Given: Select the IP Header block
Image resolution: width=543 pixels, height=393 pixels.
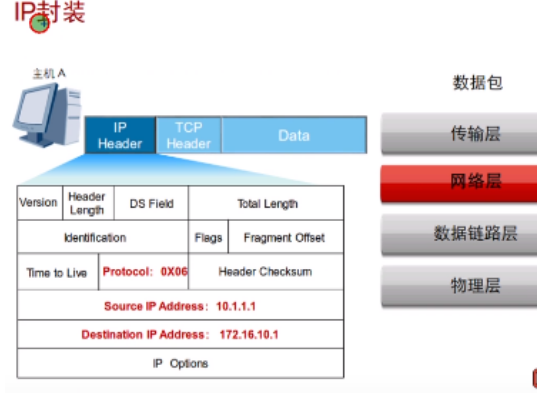Looking at the screenshot, I should [x=120, y=135].
